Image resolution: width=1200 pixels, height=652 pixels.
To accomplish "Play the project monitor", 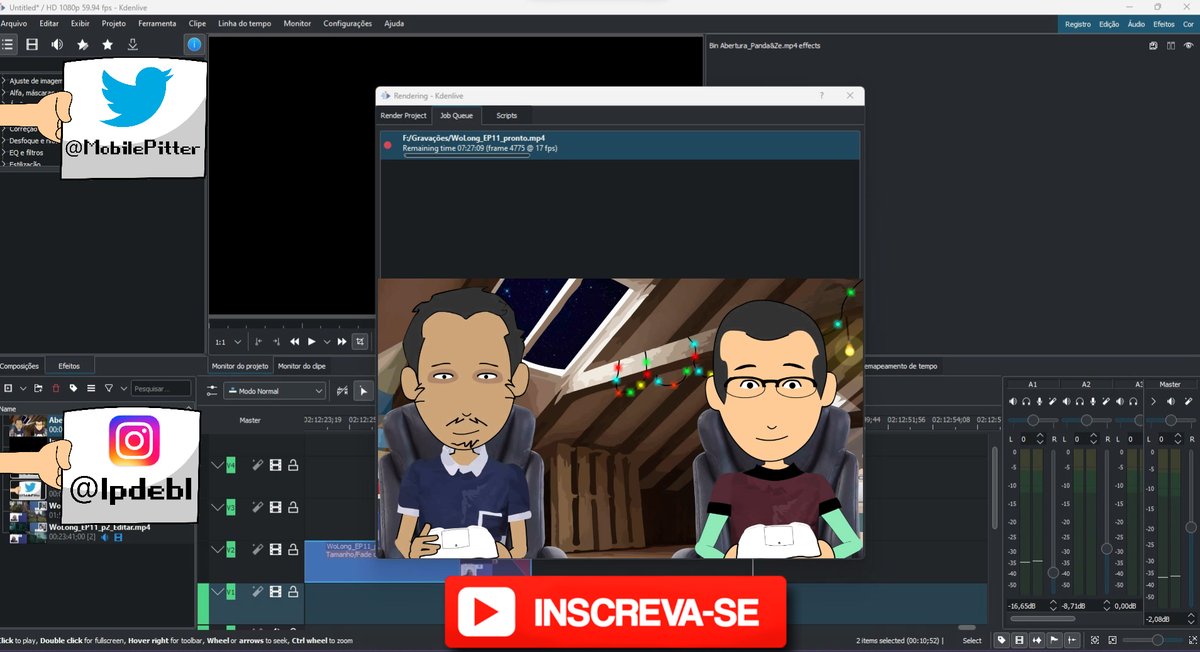I will pos(311,342).
